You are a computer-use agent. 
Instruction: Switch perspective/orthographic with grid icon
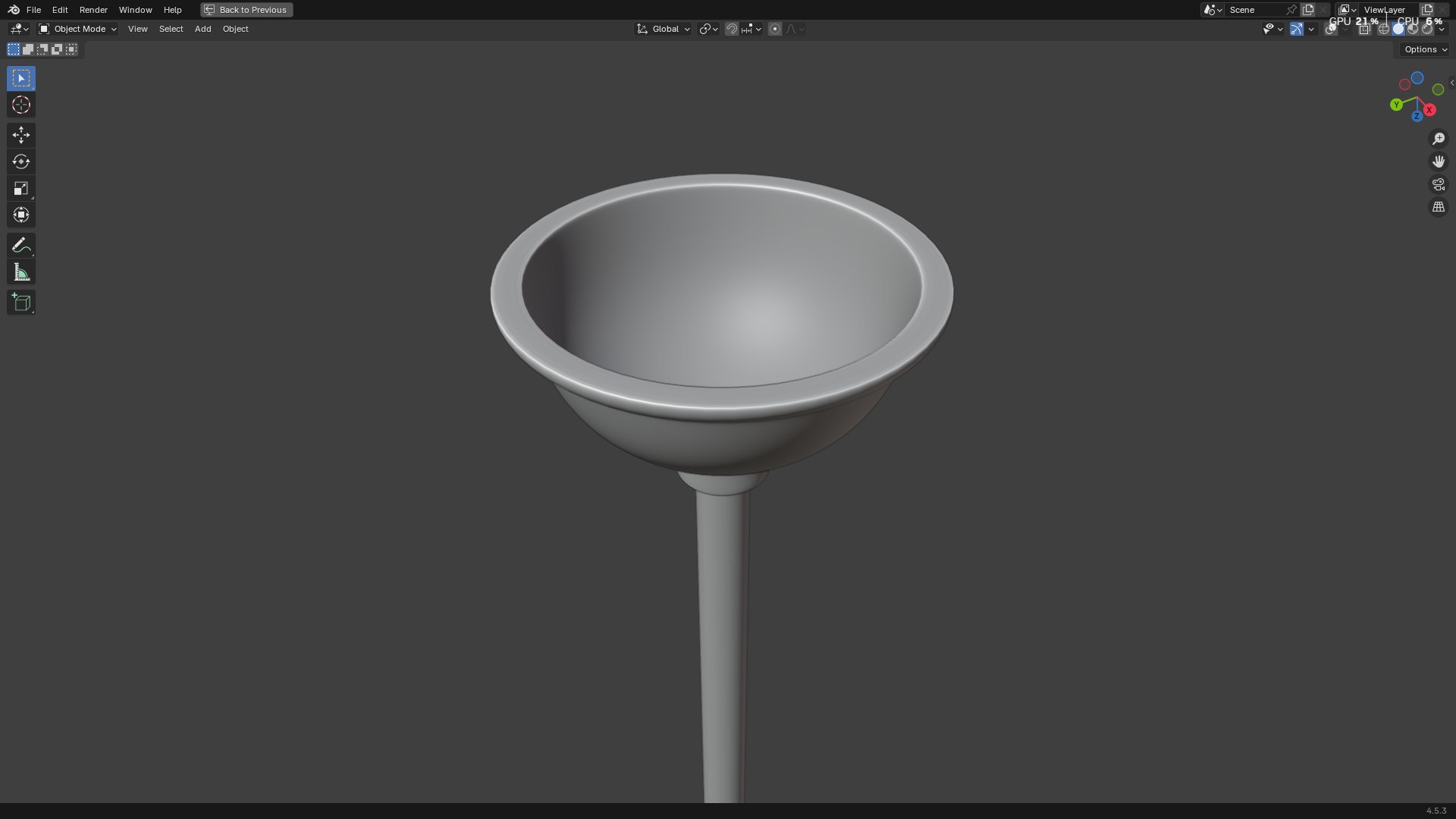(x=1438, y=207)
